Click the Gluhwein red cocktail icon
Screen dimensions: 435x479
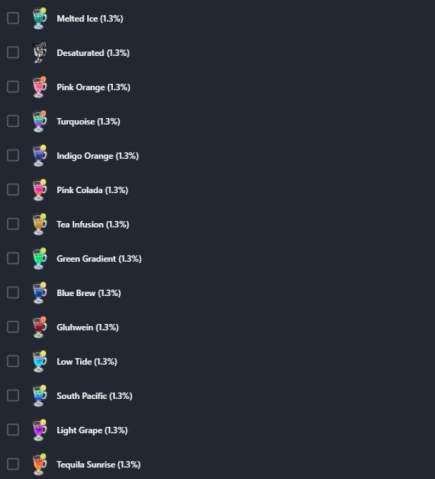point(39,327)
